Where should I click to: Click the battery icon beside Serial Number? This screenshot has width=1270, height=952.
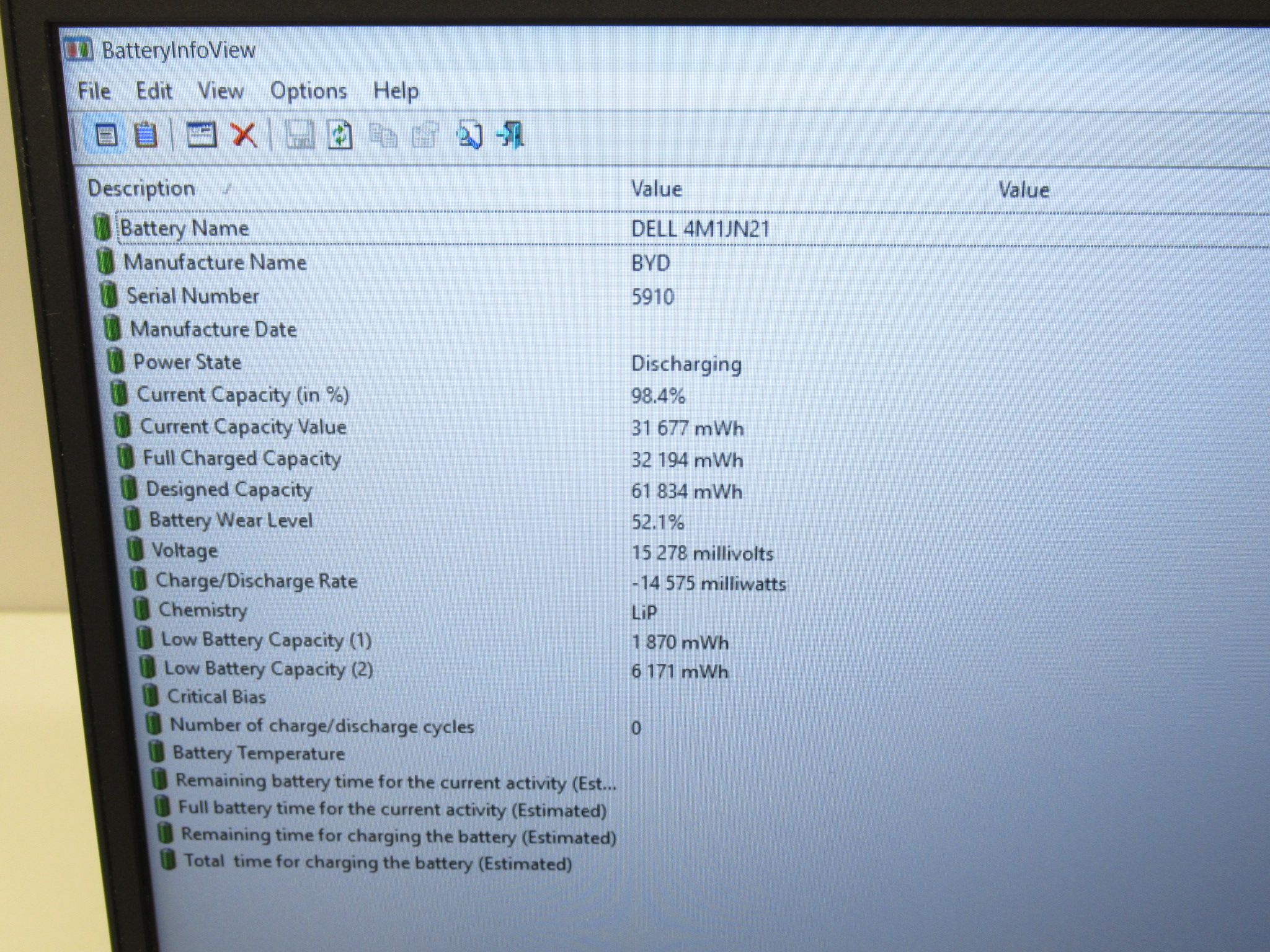(x=109, y=294)
